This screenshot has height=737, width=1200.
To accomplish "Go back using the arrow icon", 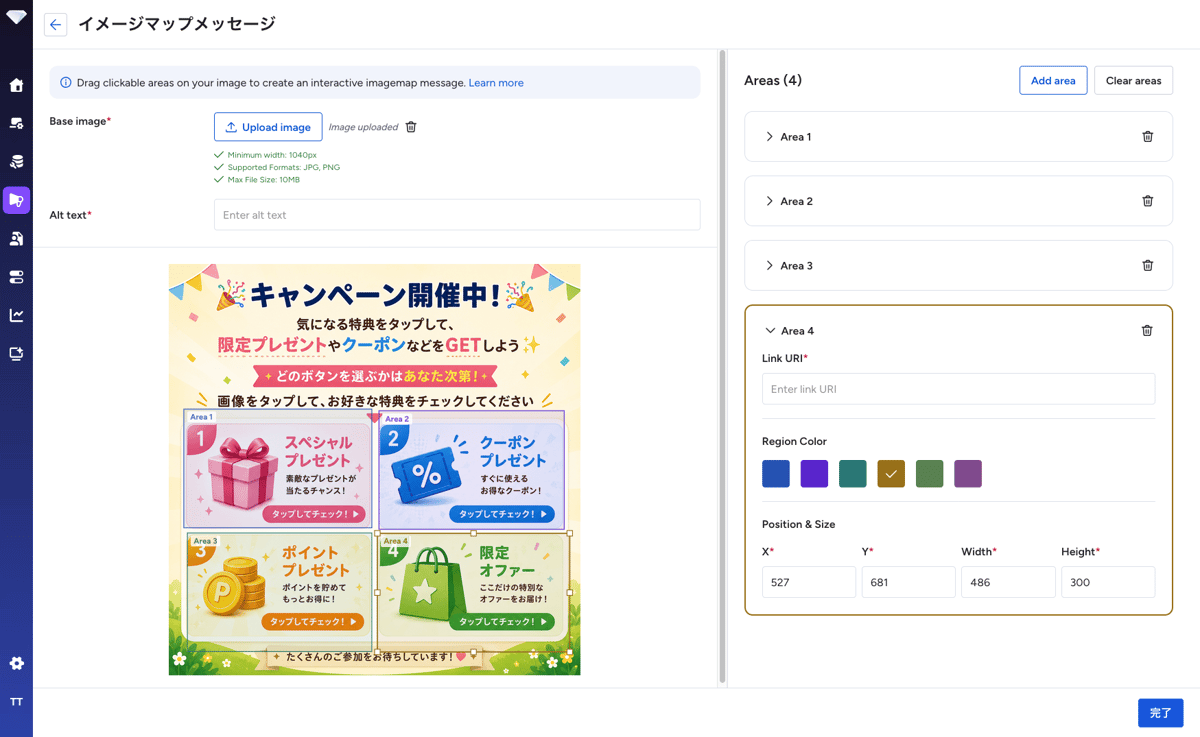I will pos(56,25).
